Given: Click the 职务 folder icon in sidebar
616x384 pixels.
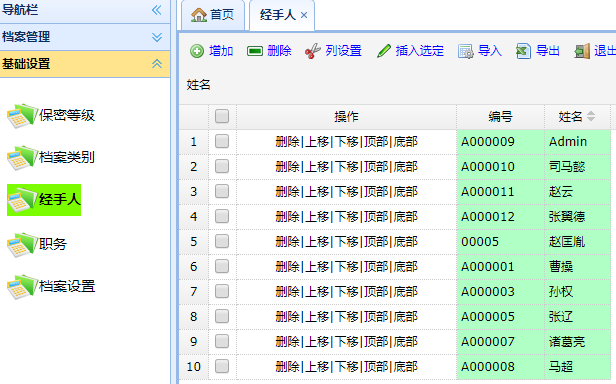Looking at the screenshot, I should (22, 244).
